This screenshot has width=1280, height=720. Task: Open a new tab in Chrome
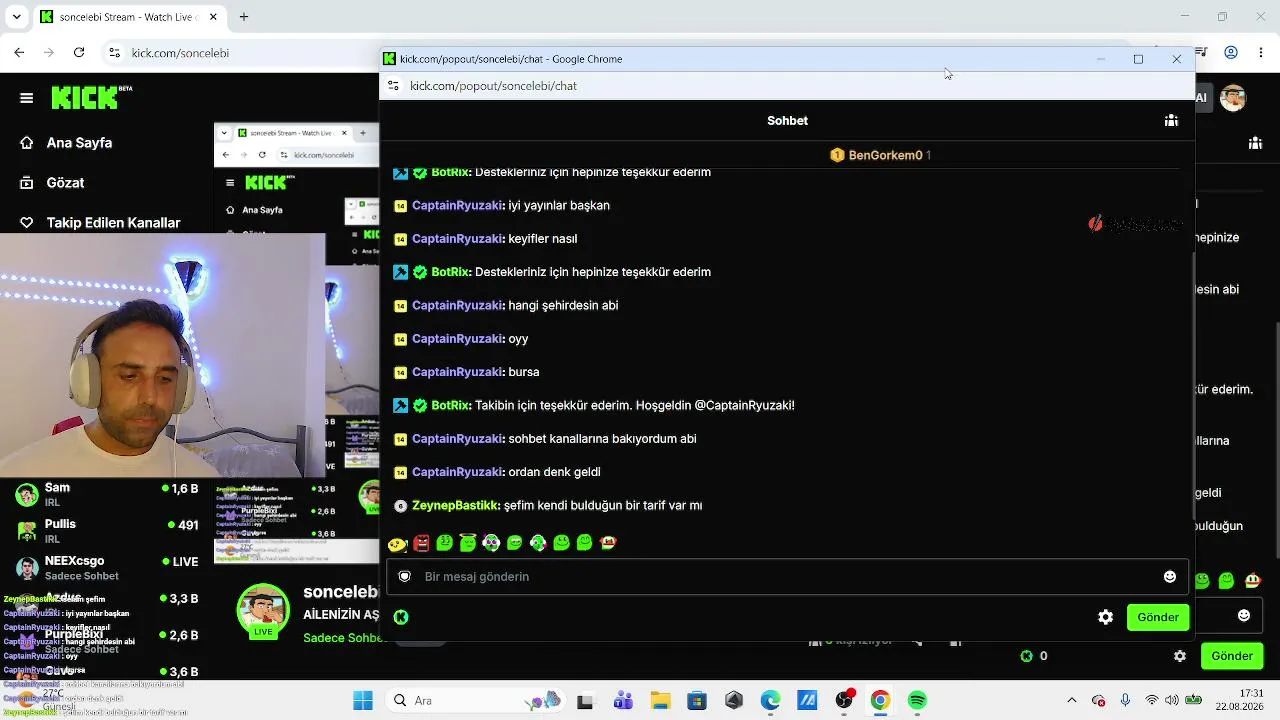[243, 17]
